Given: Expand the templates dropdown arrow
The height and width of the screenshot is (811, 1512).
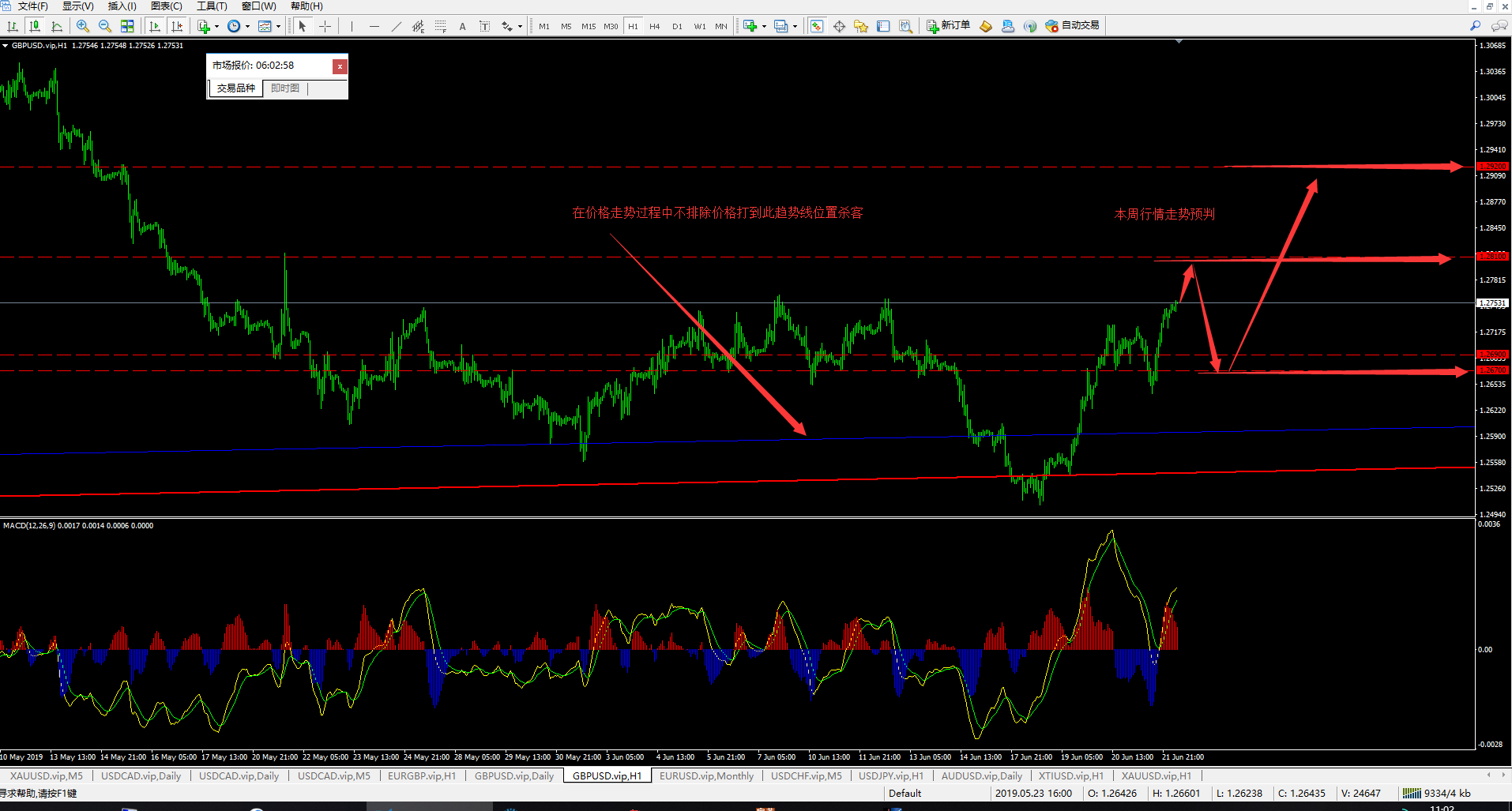Looking at the screenshot, I should 278,26.
